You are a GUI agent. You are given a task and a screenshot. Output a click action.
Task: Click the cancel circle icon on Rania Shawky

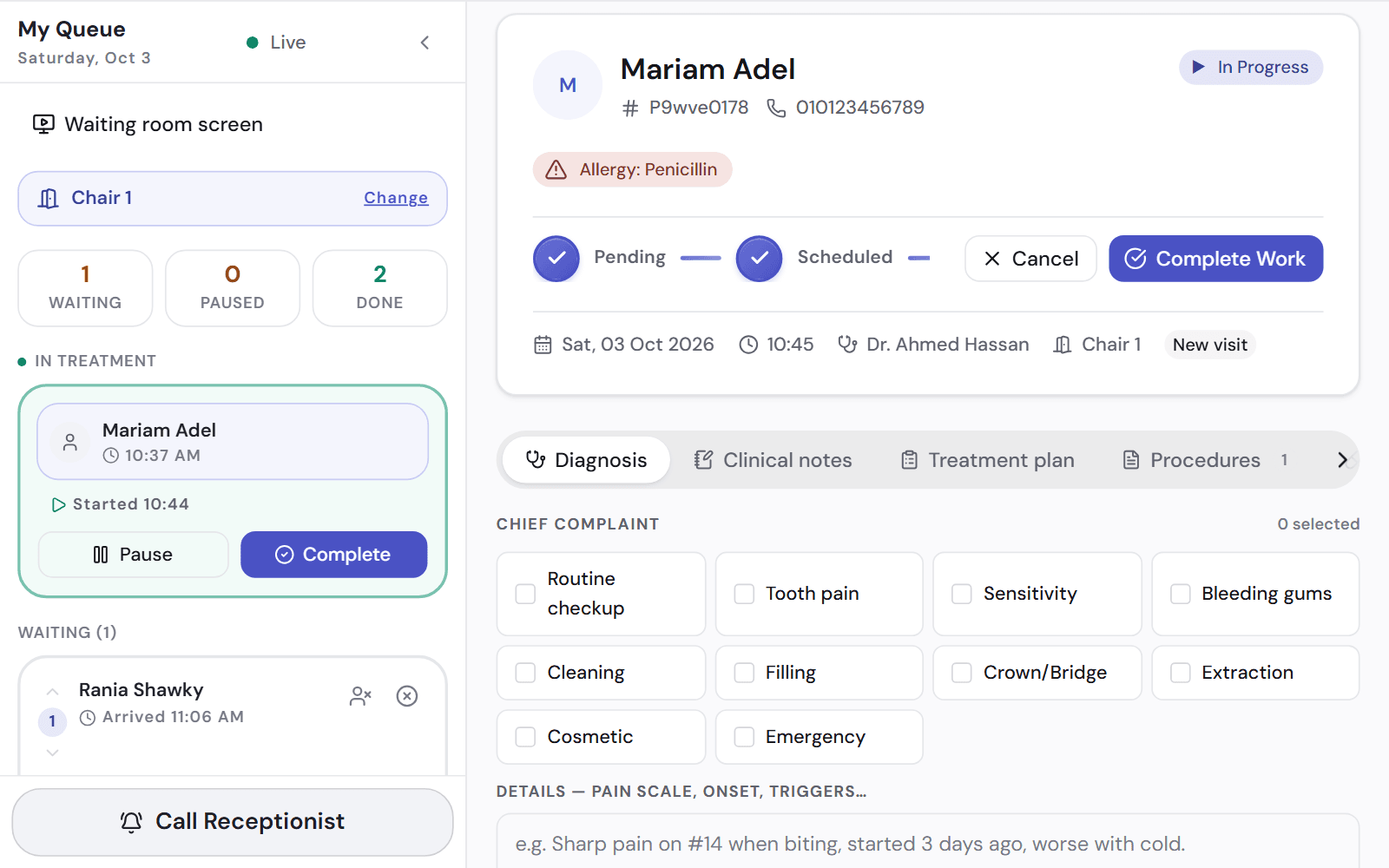click(x=407, y=696)
